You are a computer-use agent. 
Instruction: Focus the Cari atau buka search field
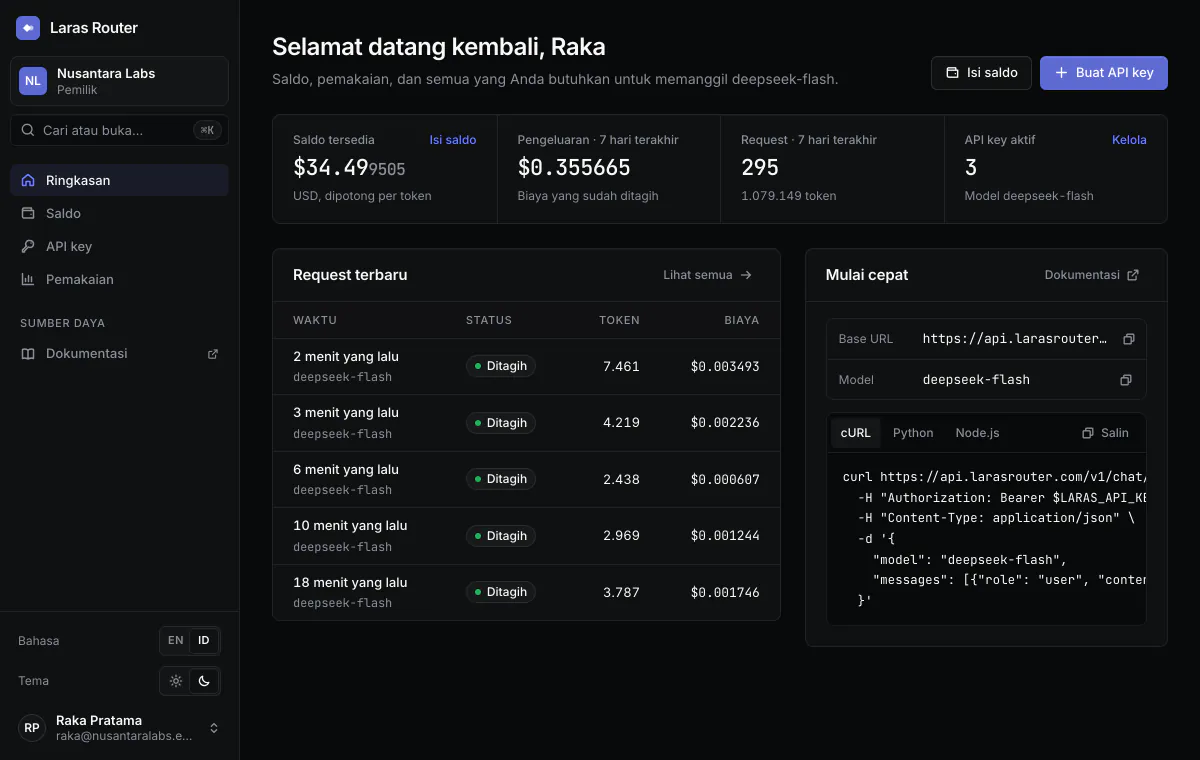tap(119, 130)
